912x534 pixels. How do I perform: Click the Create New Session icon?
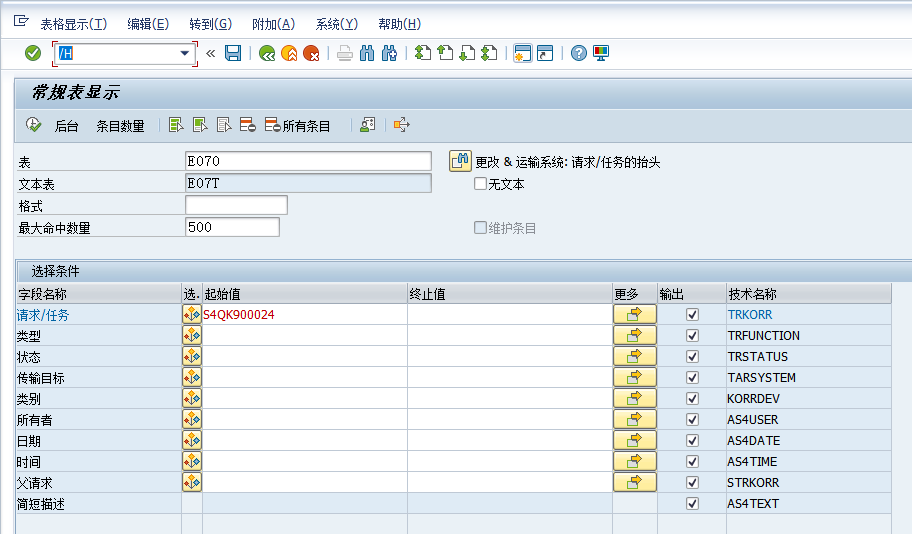pos(523,54)
